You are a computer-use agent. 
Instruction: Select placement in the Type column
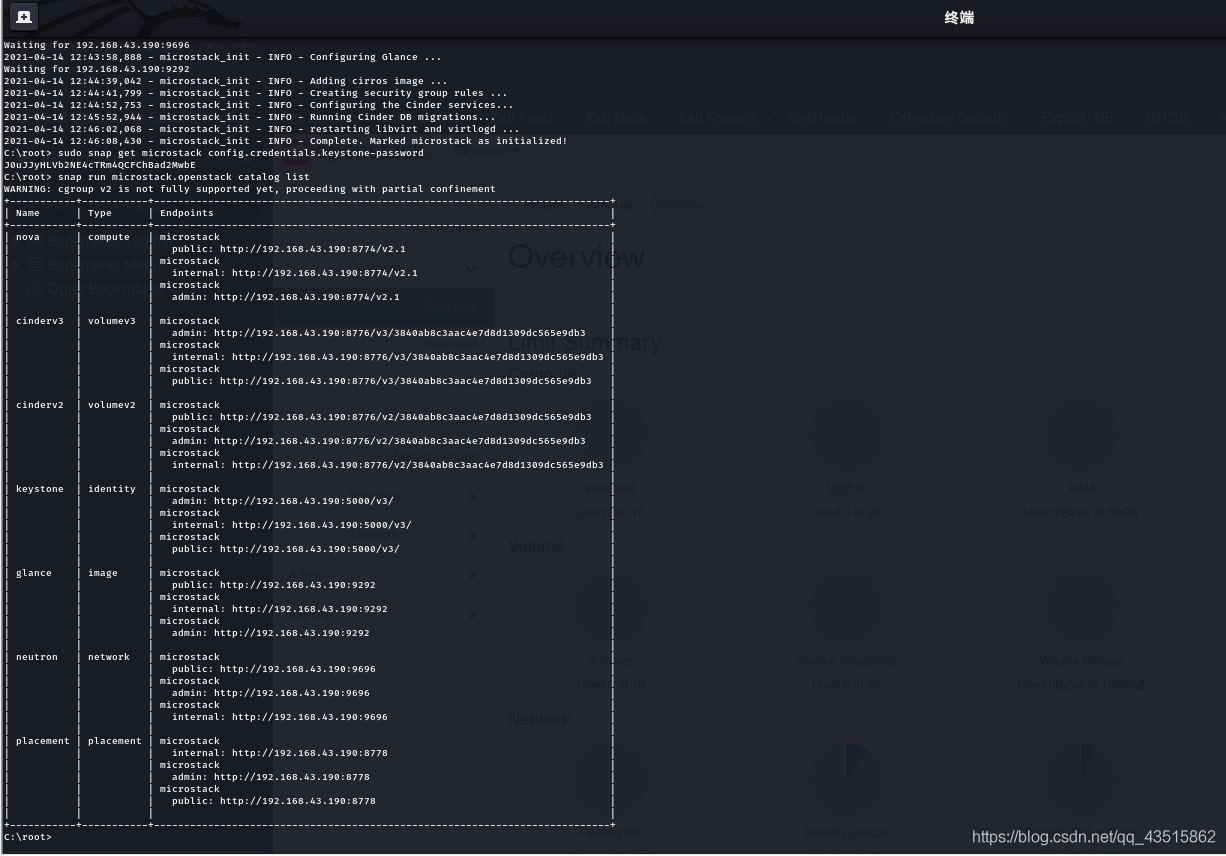pos(115,741)
